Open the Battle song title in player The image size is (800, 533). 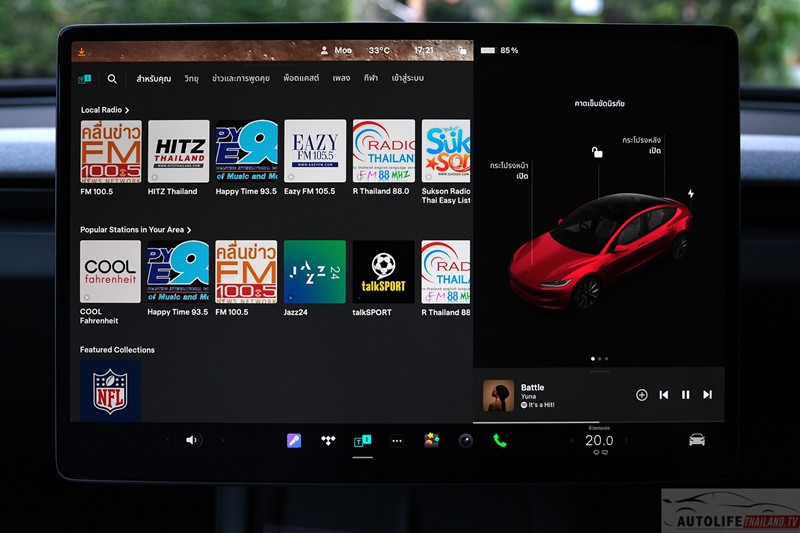(x=532, y=387)
